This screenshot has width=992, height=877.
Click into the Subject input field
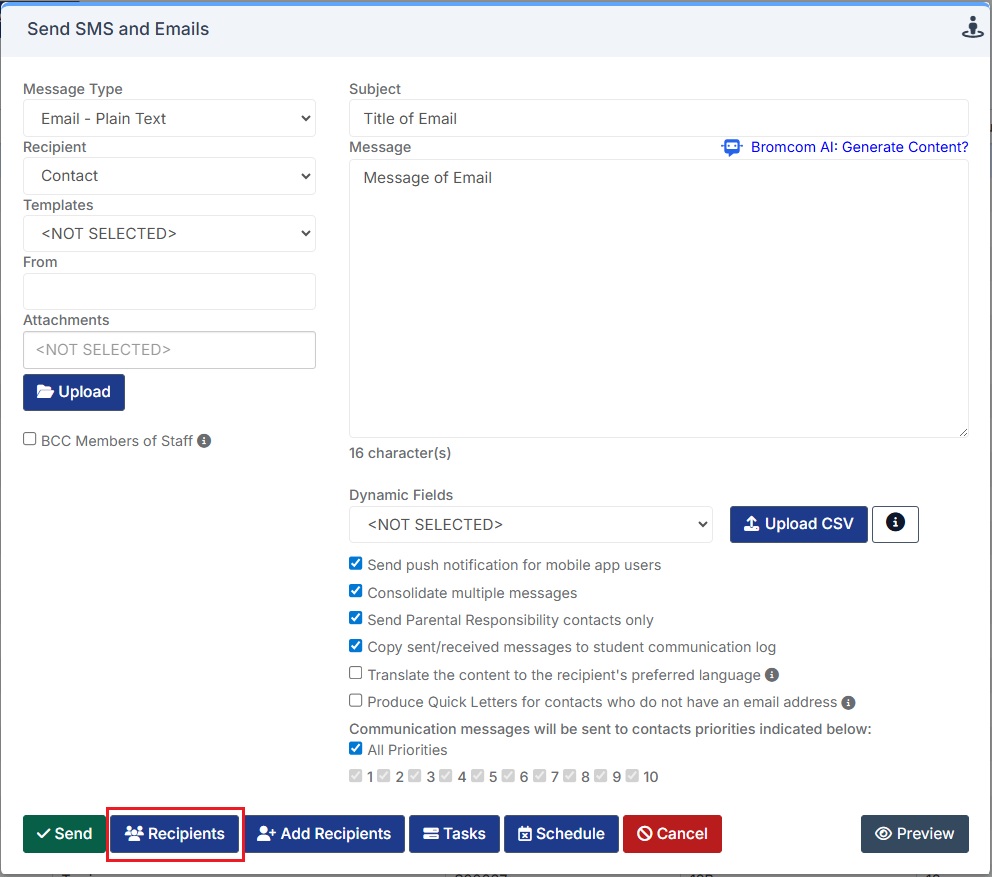tap(658, 118)
